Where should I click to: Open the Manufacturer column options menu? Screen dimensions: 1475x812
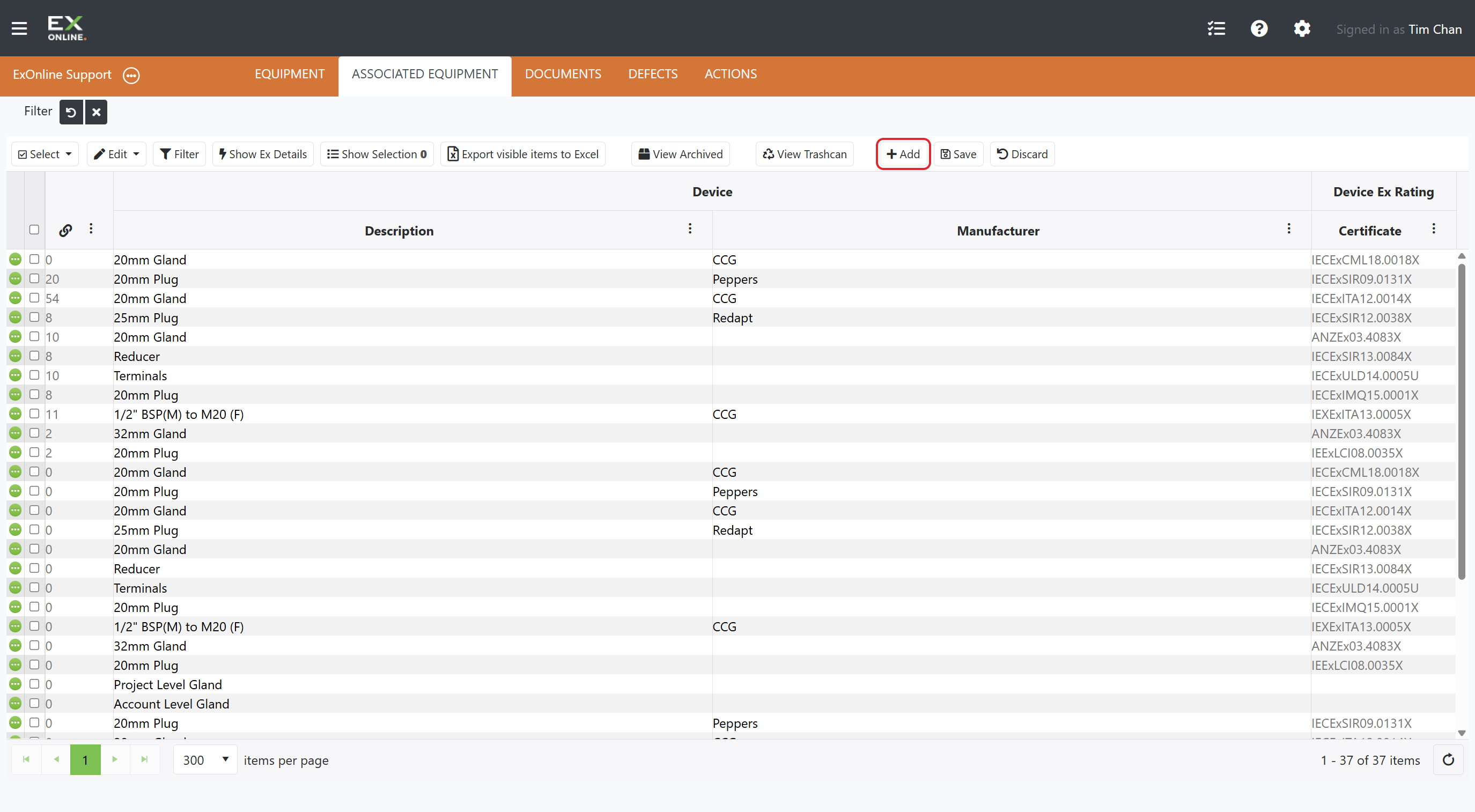point(1289,229)
